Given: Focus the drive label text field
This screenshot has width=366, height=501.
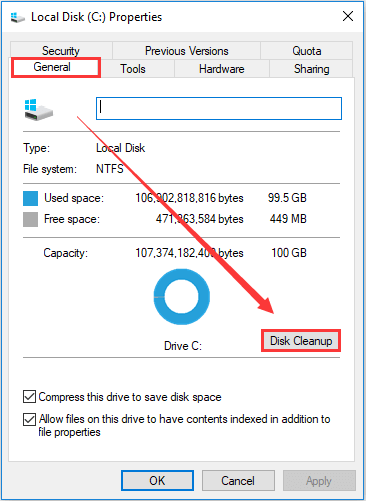Looking at the screenshot, I should click(x=219, y=108).
